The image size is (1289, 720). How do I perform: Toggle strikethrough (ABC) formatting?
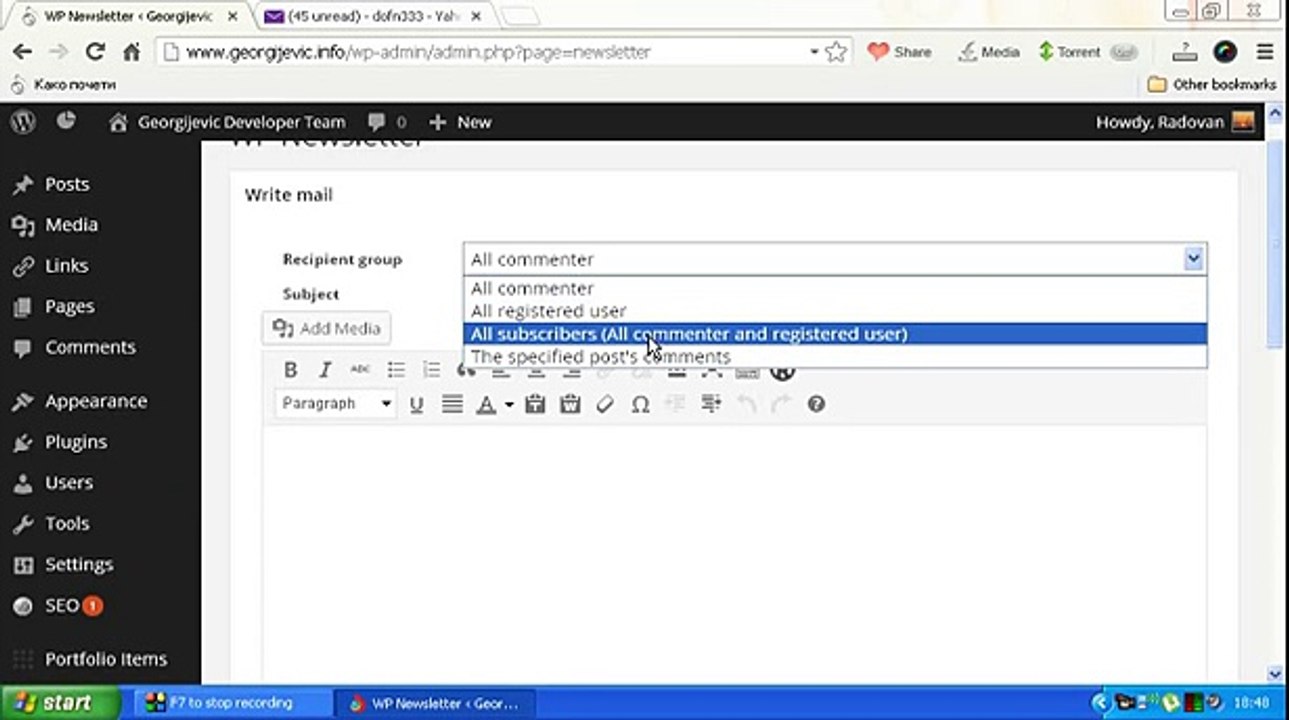coord(360,370)
